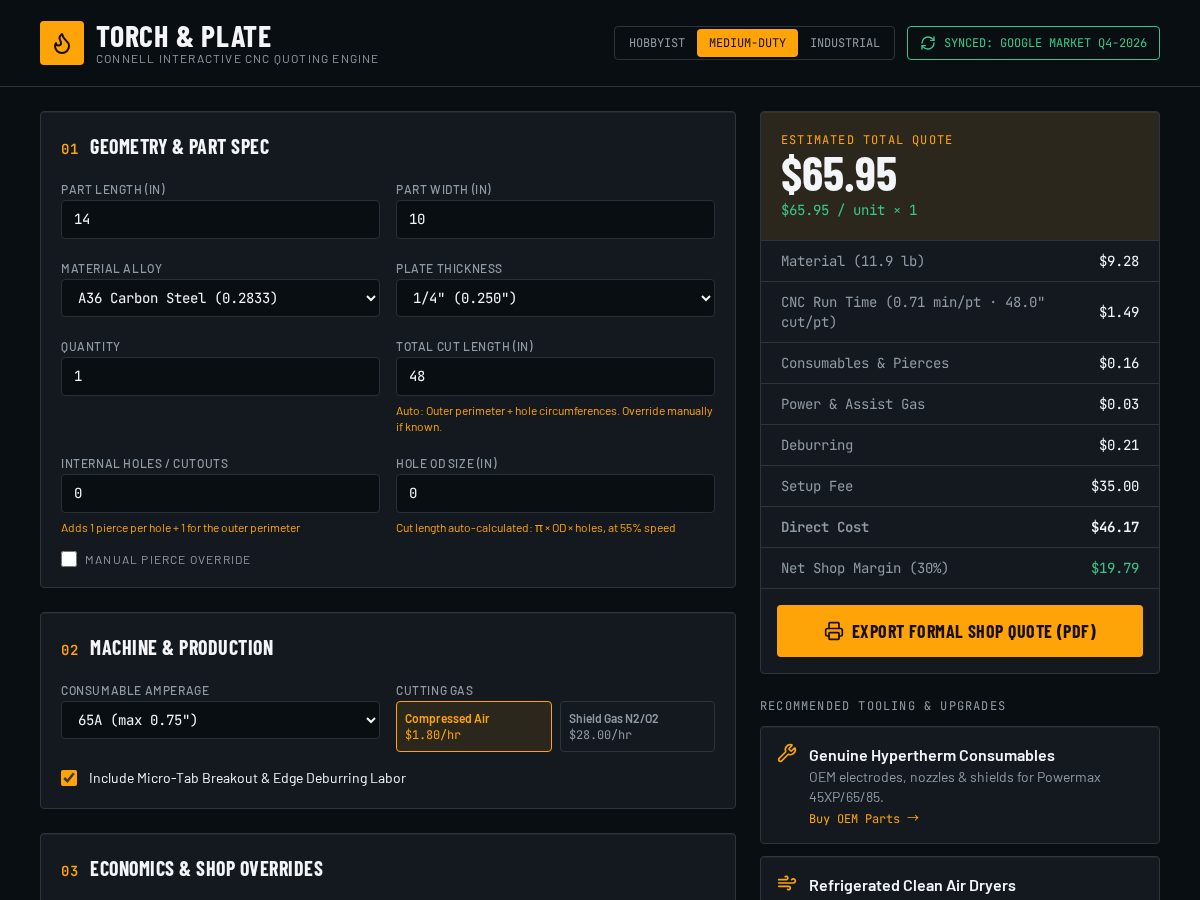
Task: Click the air-flow icon beside Refrigerated Clean Air Dryers
Action: pos(787,883)
